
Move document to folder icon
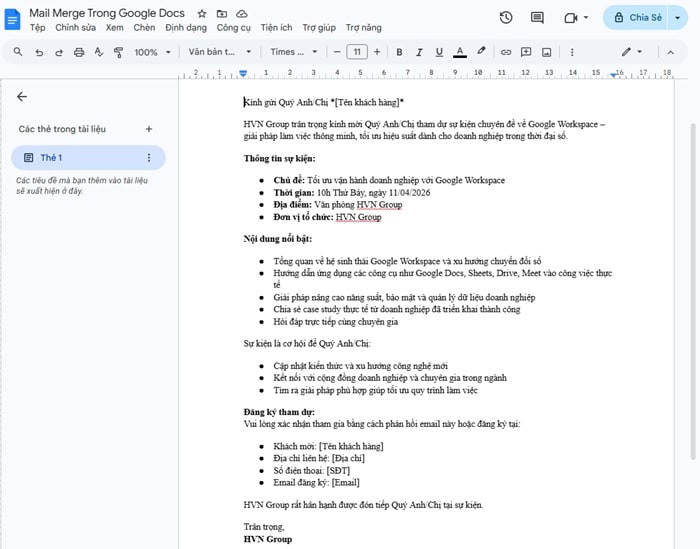coord(222,14)
